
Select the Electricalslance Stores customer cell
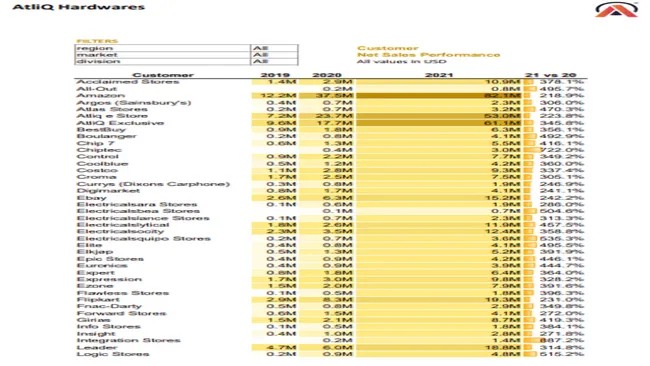(x=143, y=218)
